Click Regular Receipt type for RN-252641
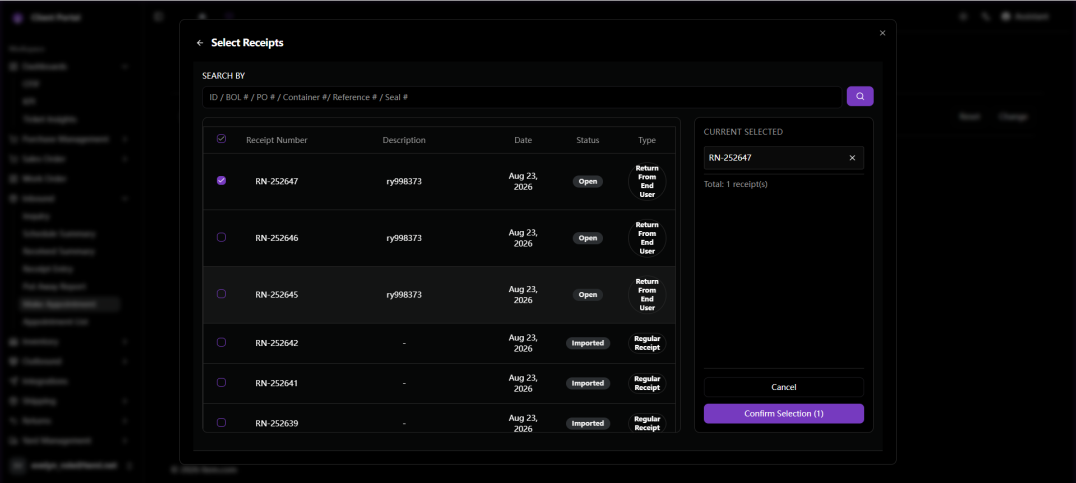The image size is (1076, 483). click(647, 383)
